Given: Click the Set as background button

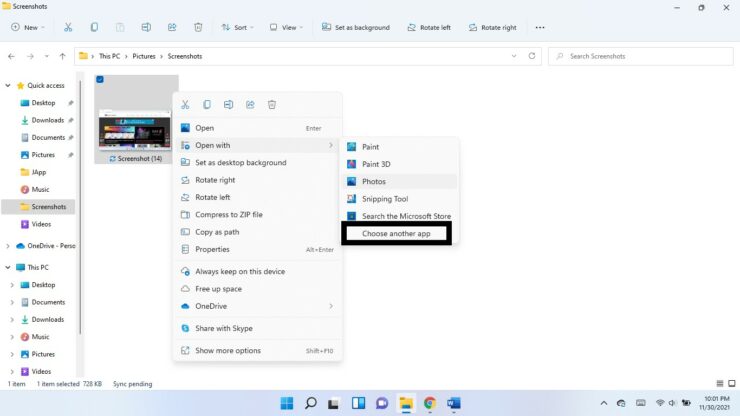Looking at the screenshot, I should tap(356, 27).
